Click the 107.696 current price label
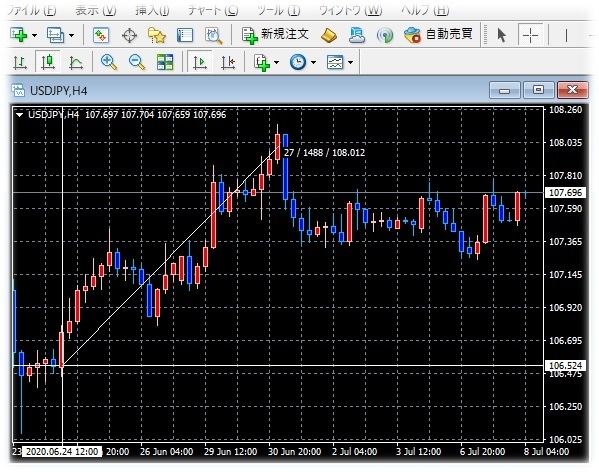The image size is (599, 472). point(565,192)
